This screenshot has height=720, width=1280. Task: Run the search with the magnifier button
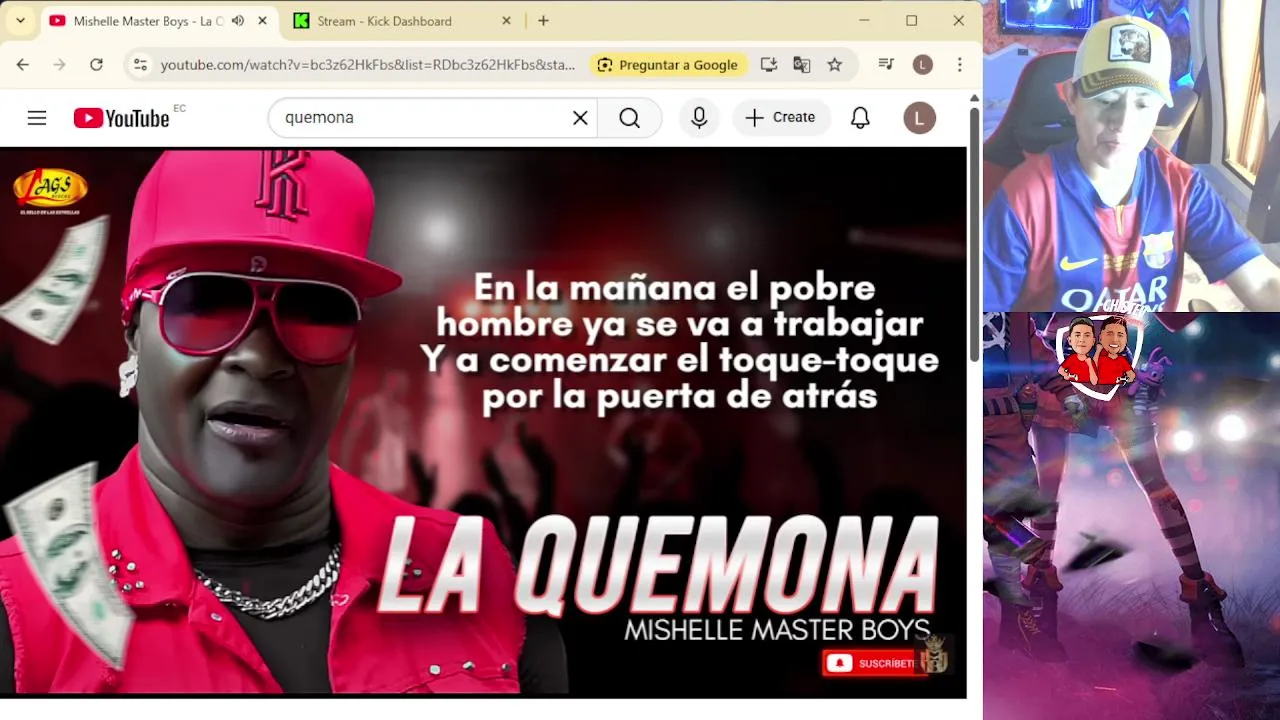point(629,118)
